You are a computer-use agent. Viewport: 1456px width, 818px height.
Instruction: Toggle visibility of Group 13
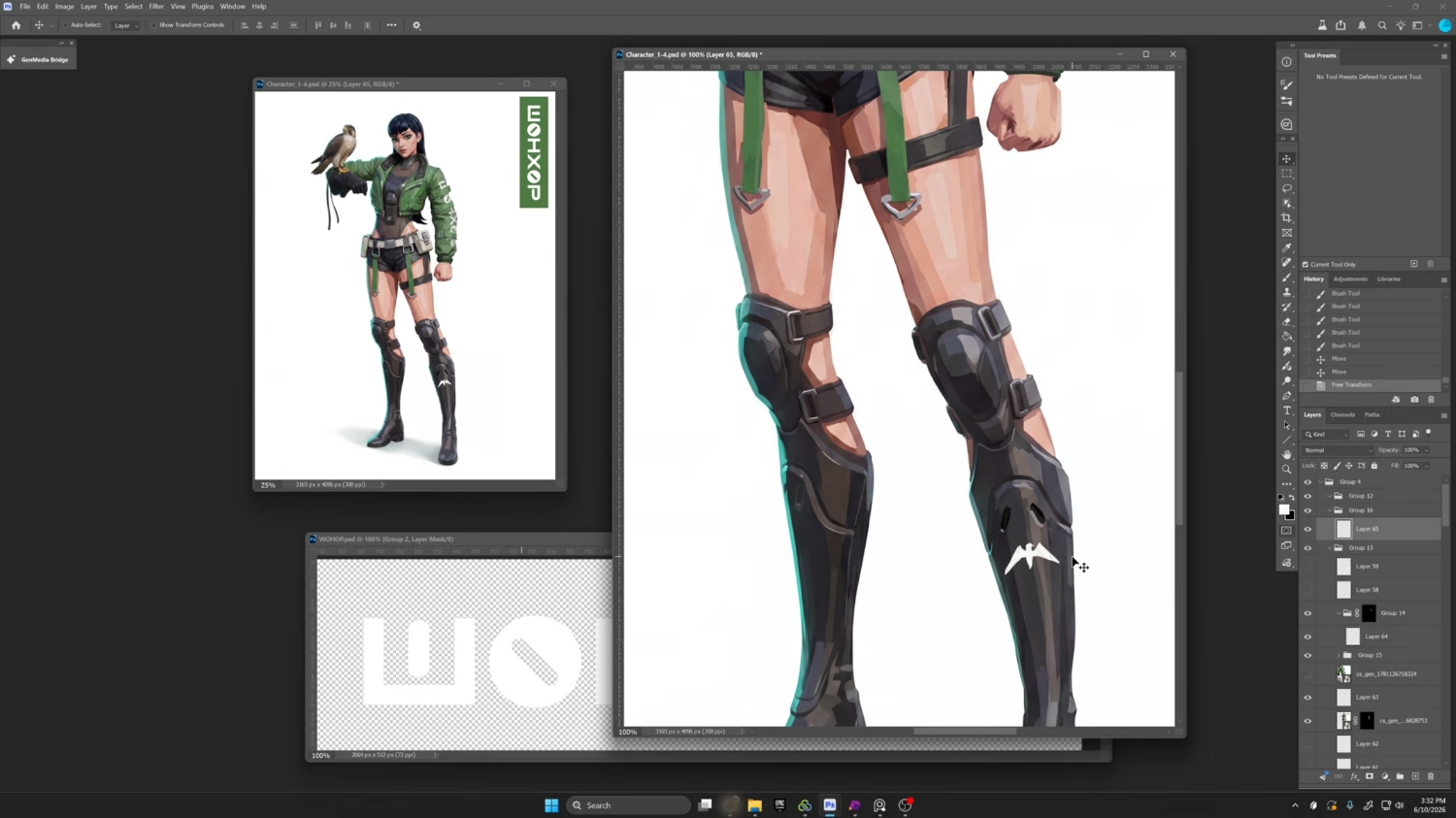coord(1307,548)
